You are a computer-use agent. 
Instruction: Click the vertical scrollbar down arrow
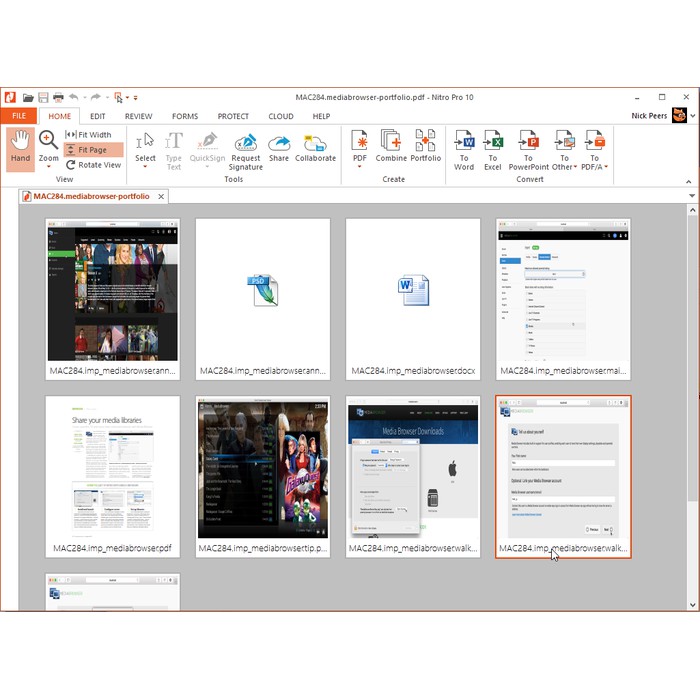click(x=693, y=604)
